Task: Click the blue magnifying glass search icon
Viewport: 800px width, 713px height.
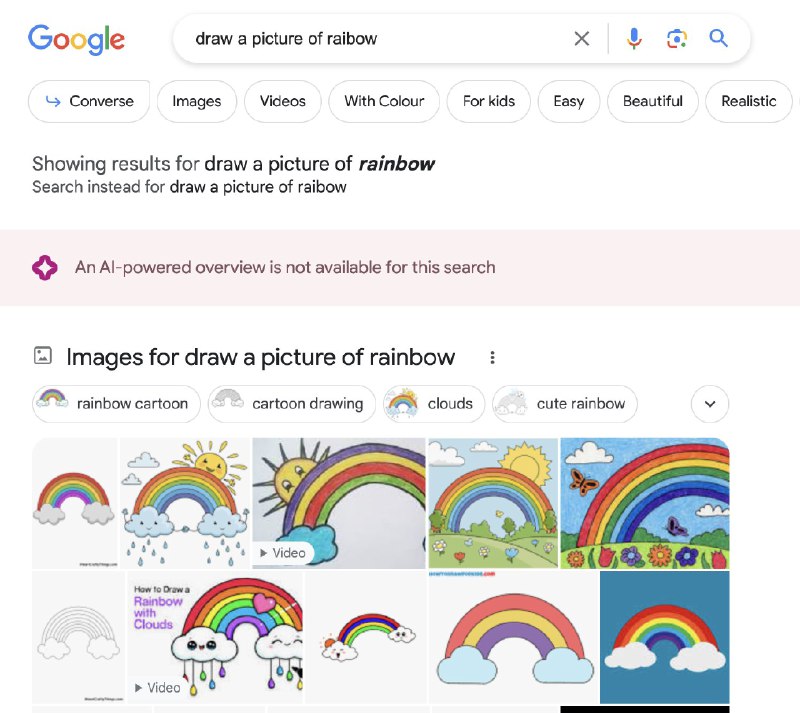Action: click(718, 38)
